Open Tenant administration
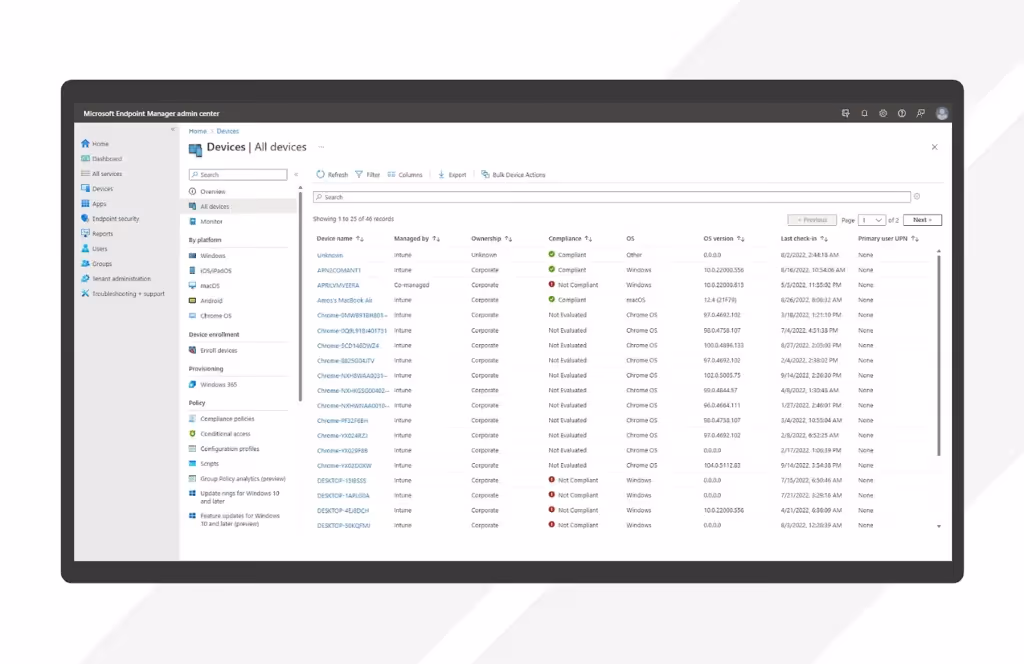 pos(116,279)
